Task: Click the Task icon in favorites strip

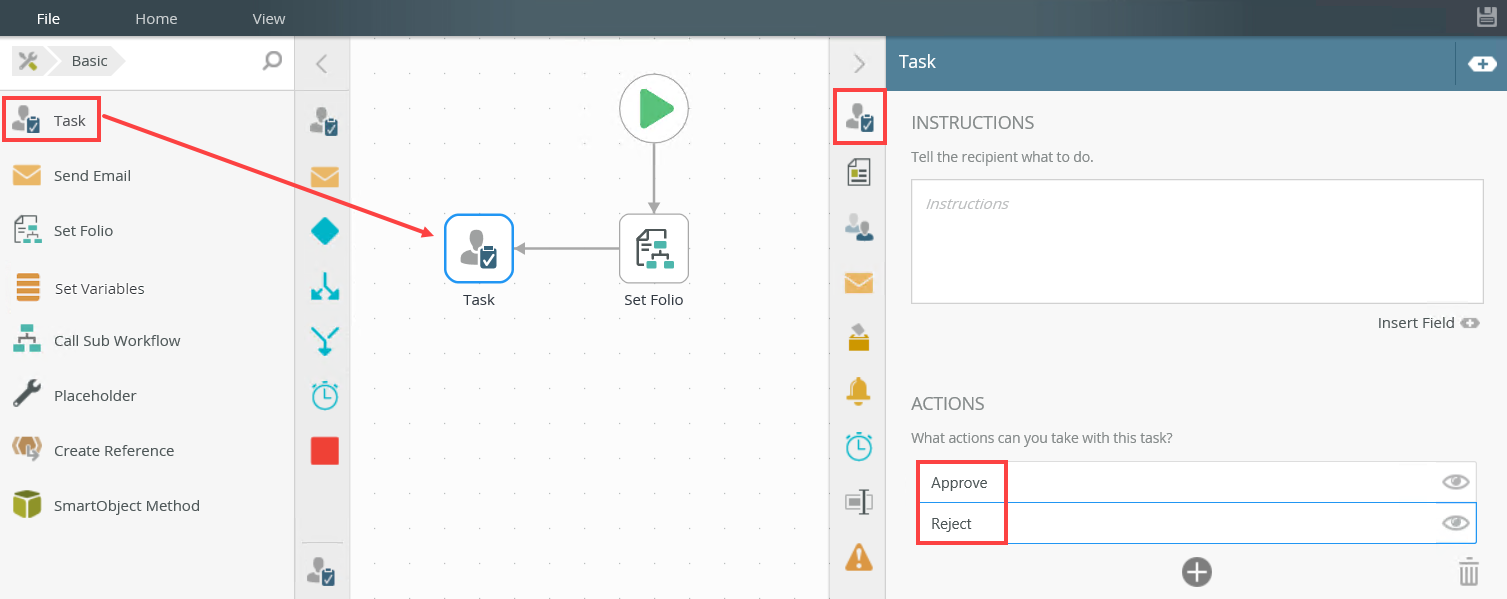Action: pos(324,122)
